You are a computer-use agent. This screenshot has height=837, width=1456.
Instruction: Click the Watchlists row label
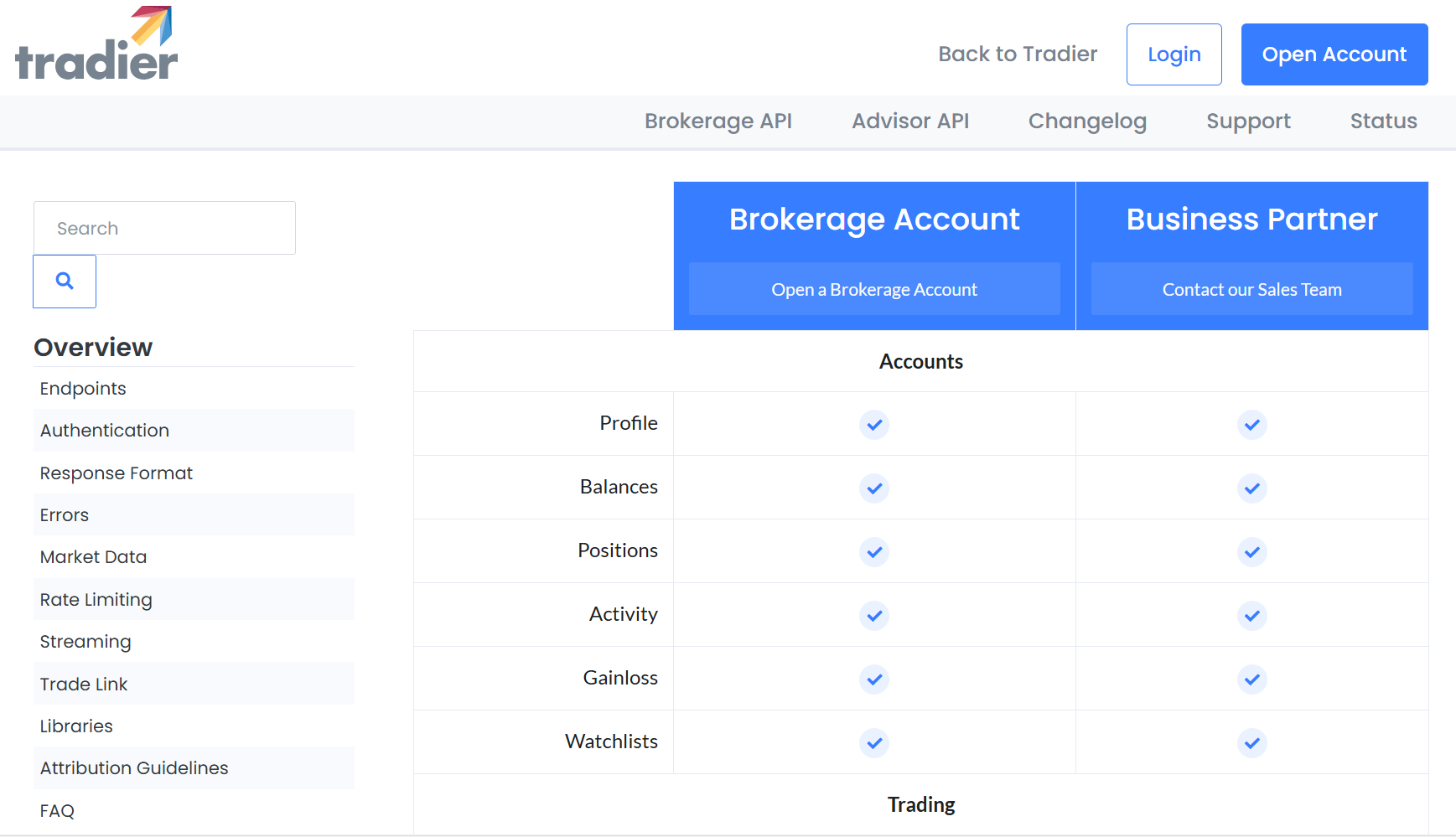611,741
